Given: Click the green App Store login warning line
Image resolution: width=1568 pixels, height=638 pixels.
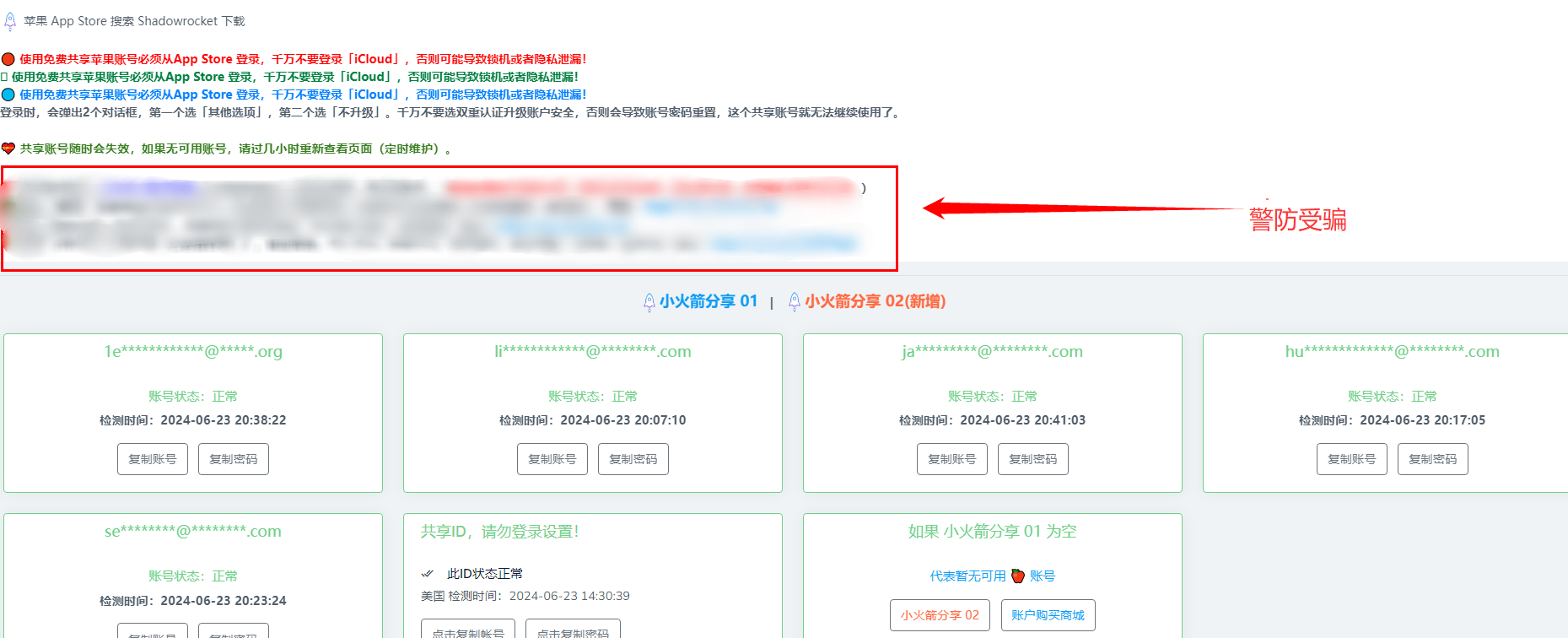Looking at the screenshot, I should [x=294, y=77].
